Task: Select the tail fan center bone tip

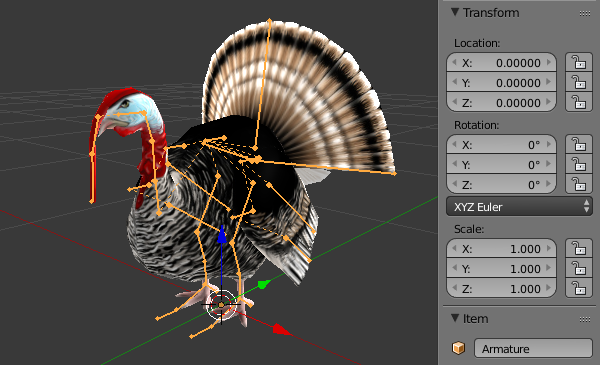Action: (x=270, y=20)
